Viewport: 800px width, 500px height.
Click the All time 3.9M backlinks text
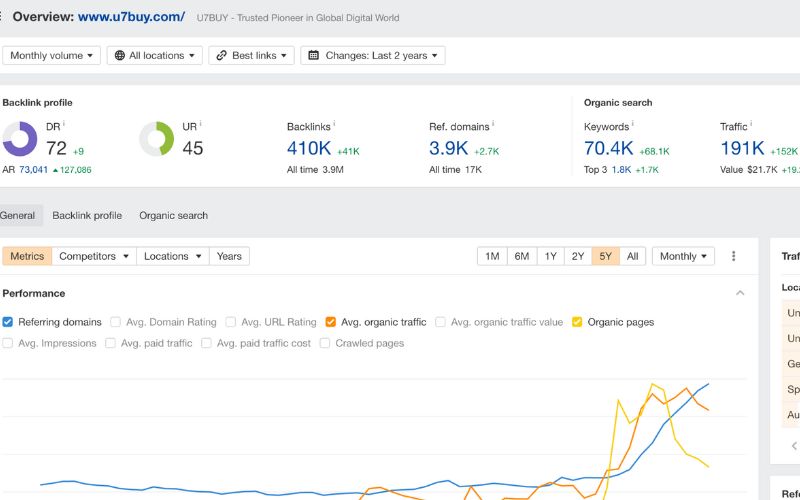coord(315,169)
